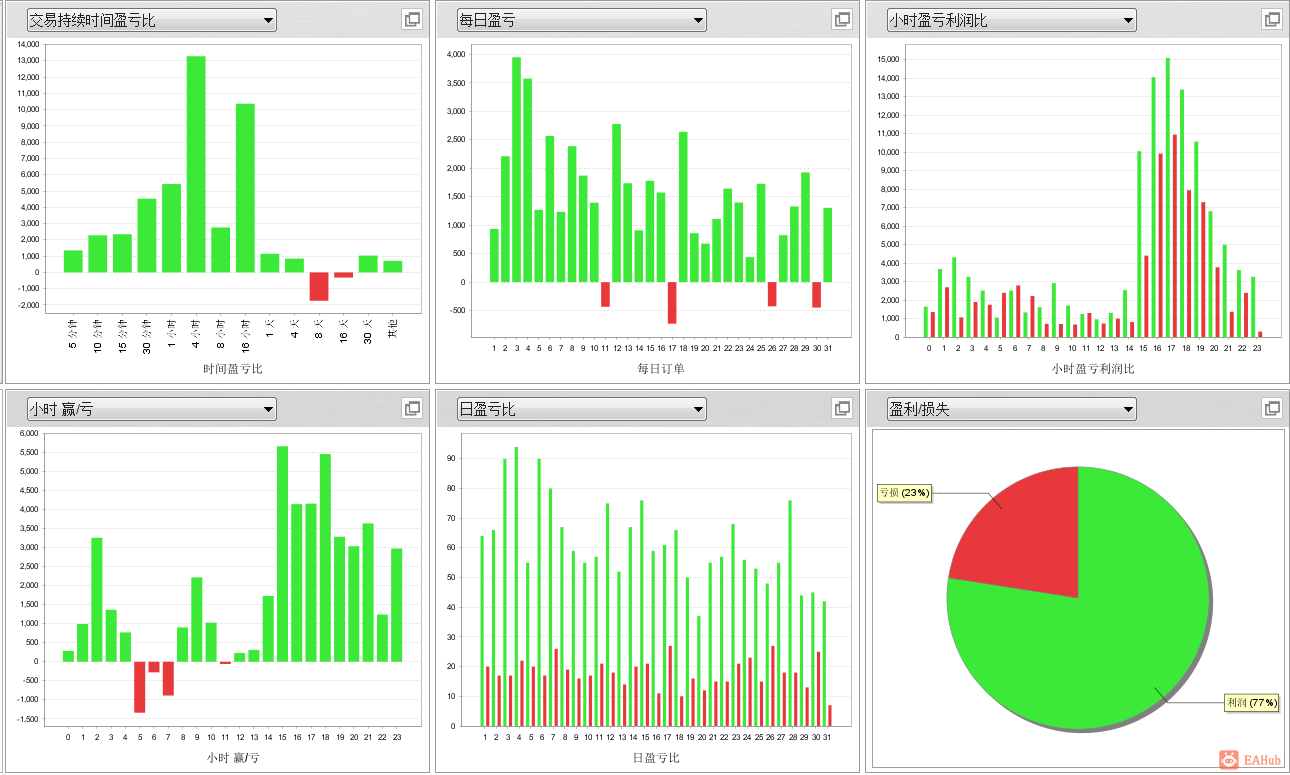This screenshot has height=775, width=1290.
Task: Click the pop-out icon of the 小时盈亏利润比 panel
Action: click(x=1272, y=19)
